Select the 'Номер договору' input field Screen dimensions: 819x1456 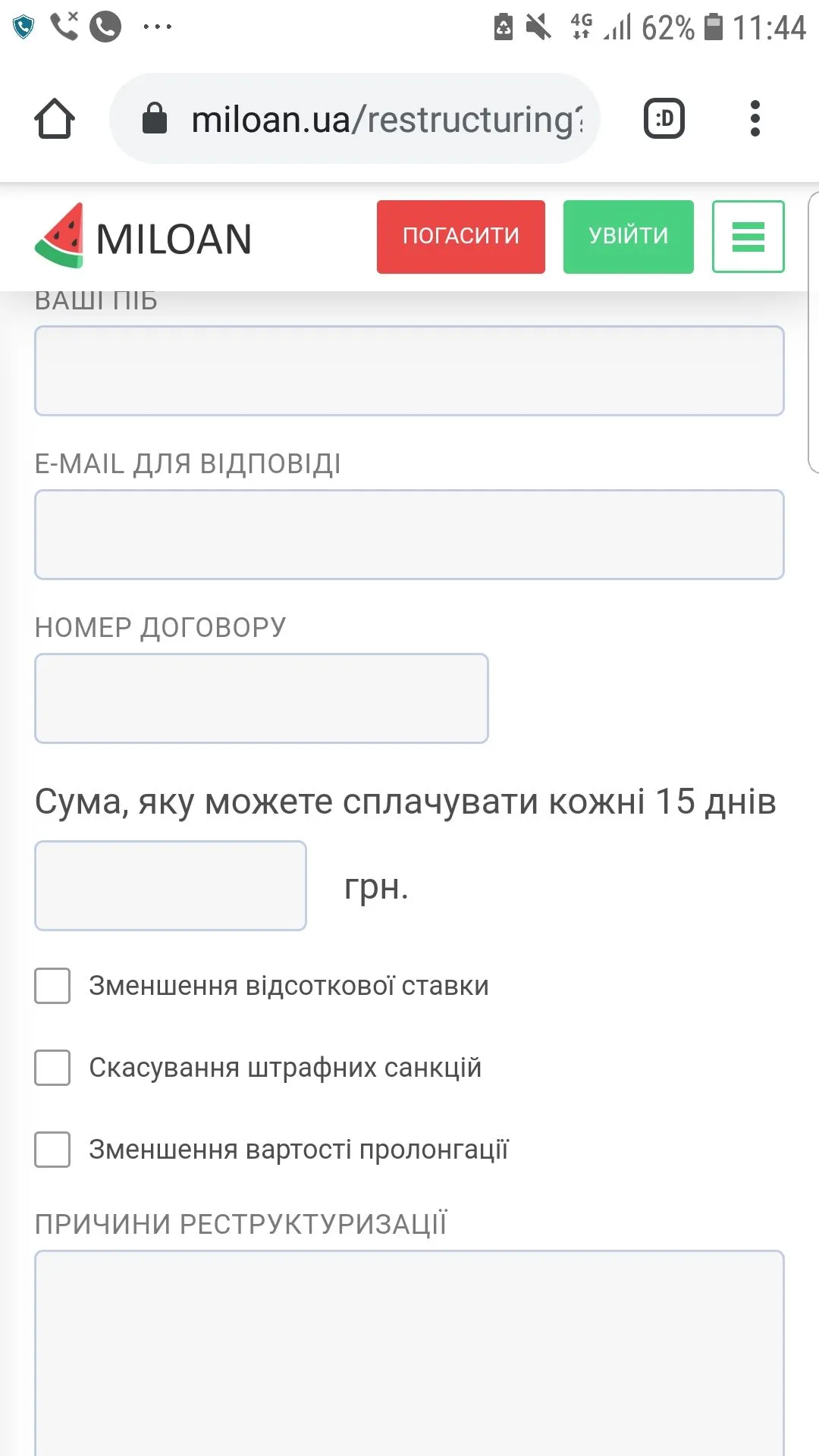click(262, 698)
